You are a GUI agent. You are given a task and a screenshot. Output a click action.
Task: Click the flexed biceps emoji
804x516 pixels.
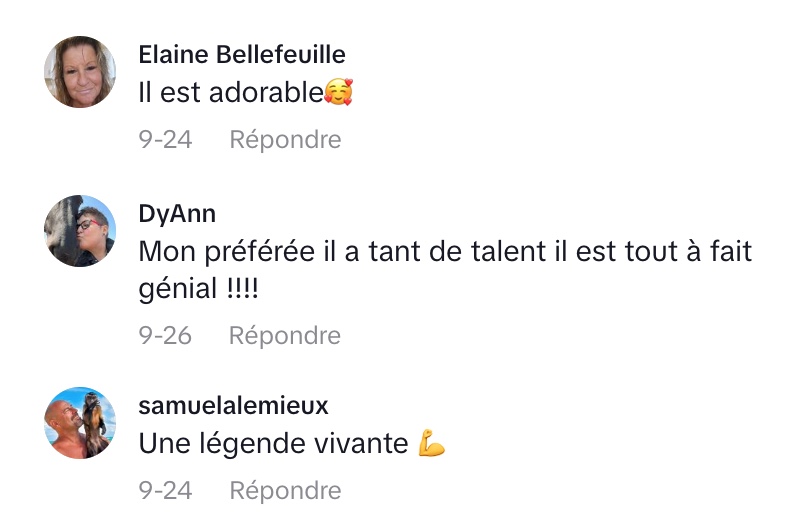coord(432,444)
